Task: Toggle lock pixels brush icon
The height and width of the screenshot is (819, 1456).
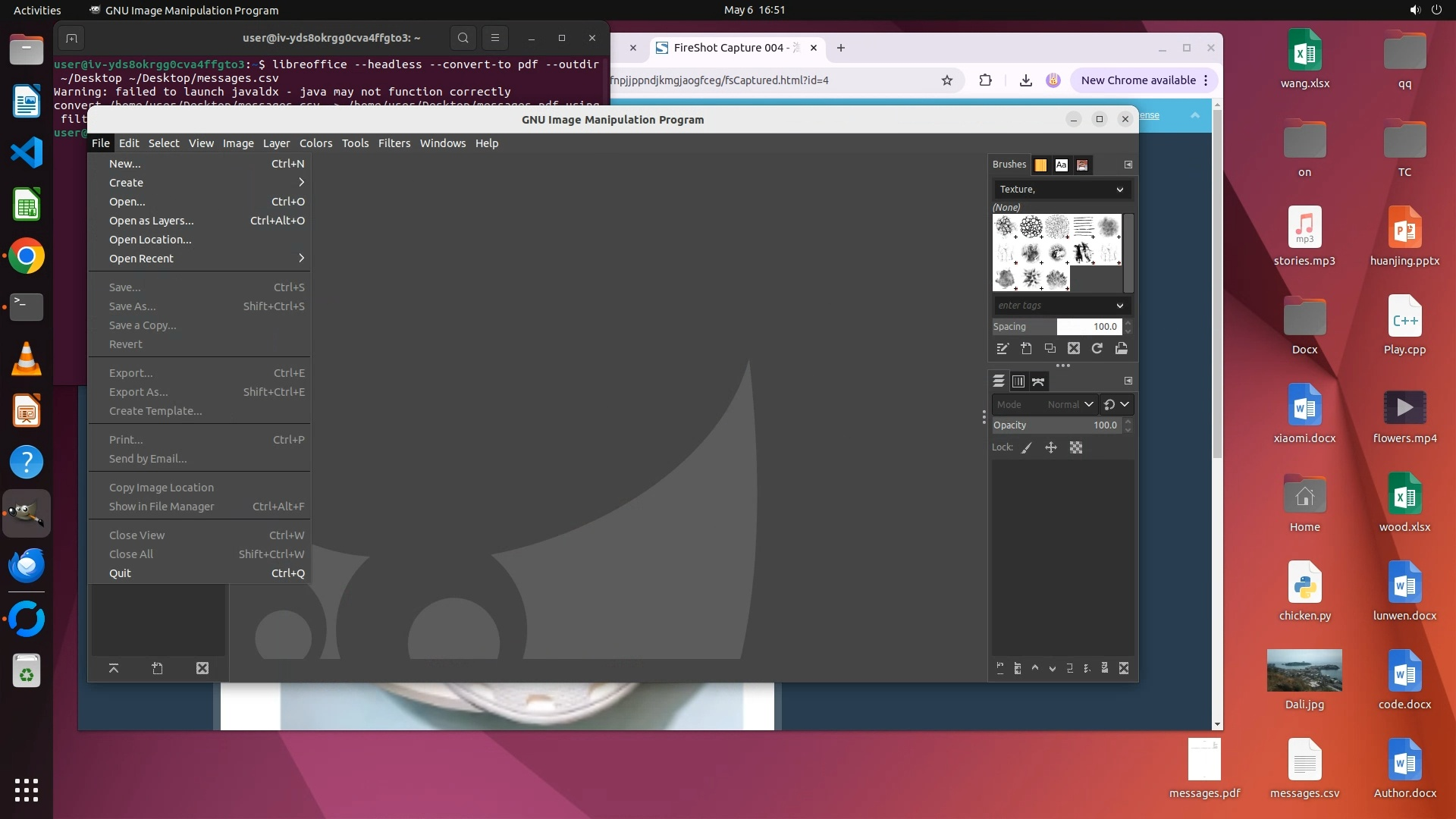Action: tap(1027, 448)
